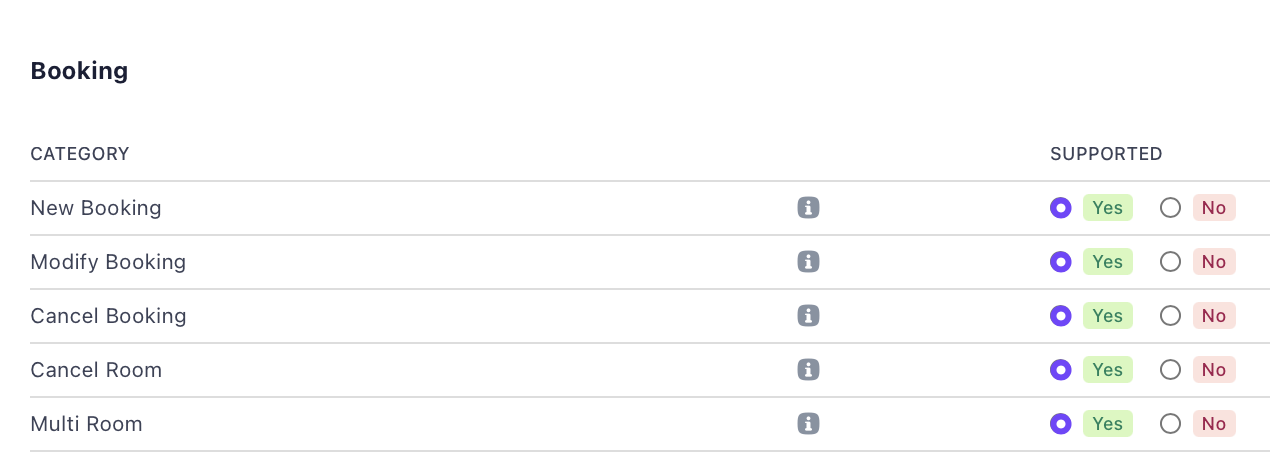Open the Modify Booking info icon
The height and width of the screenshot is (454, 1270).
click(x=808, y=262)
